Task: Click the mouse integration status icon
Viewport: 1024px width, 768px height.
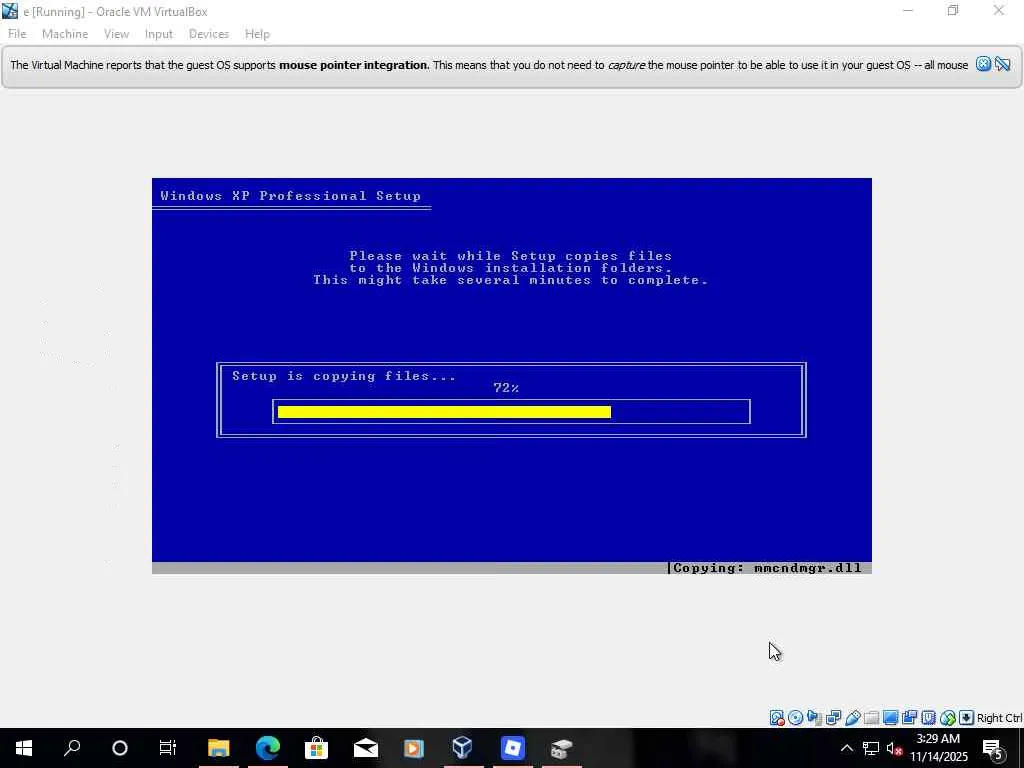Action: pyautogui.click(x=948, y=718)
